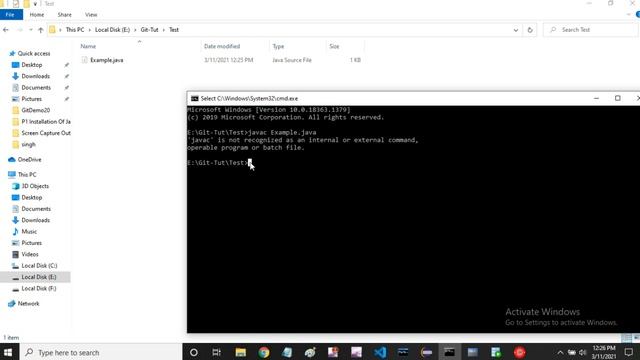Open 'Screen Capture Out' folder in sidebar
This screenshot has width=640, height=360.
(46, 133)
